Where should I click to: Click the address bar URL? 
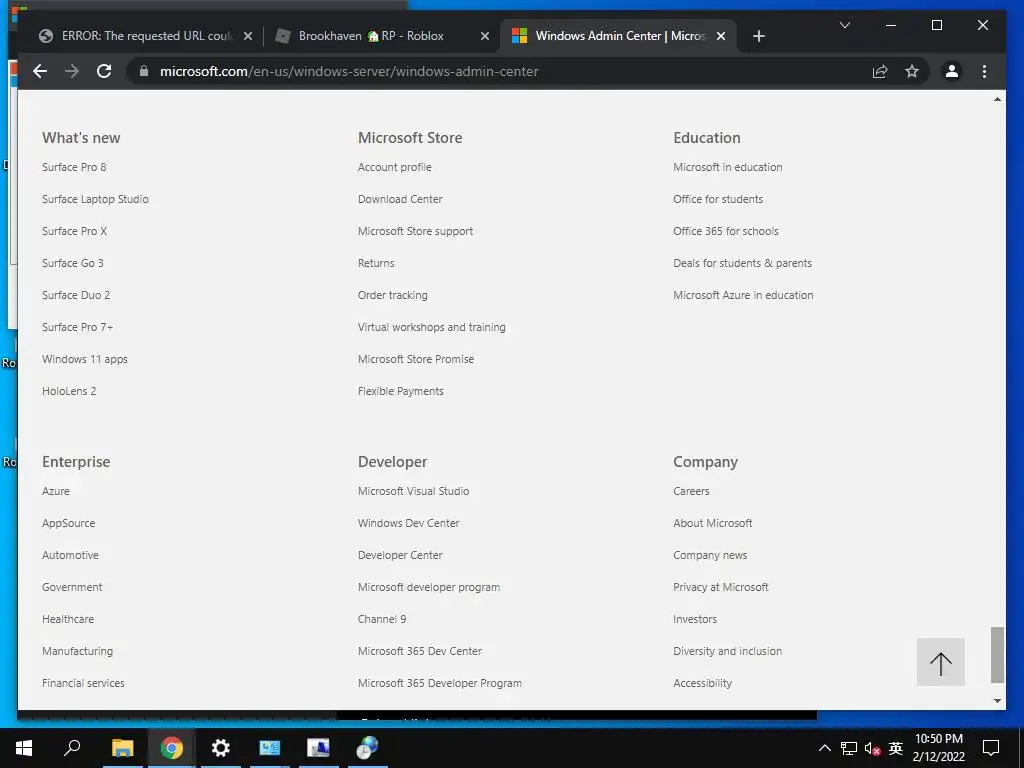pyautogui.click(x=349, y=71)
